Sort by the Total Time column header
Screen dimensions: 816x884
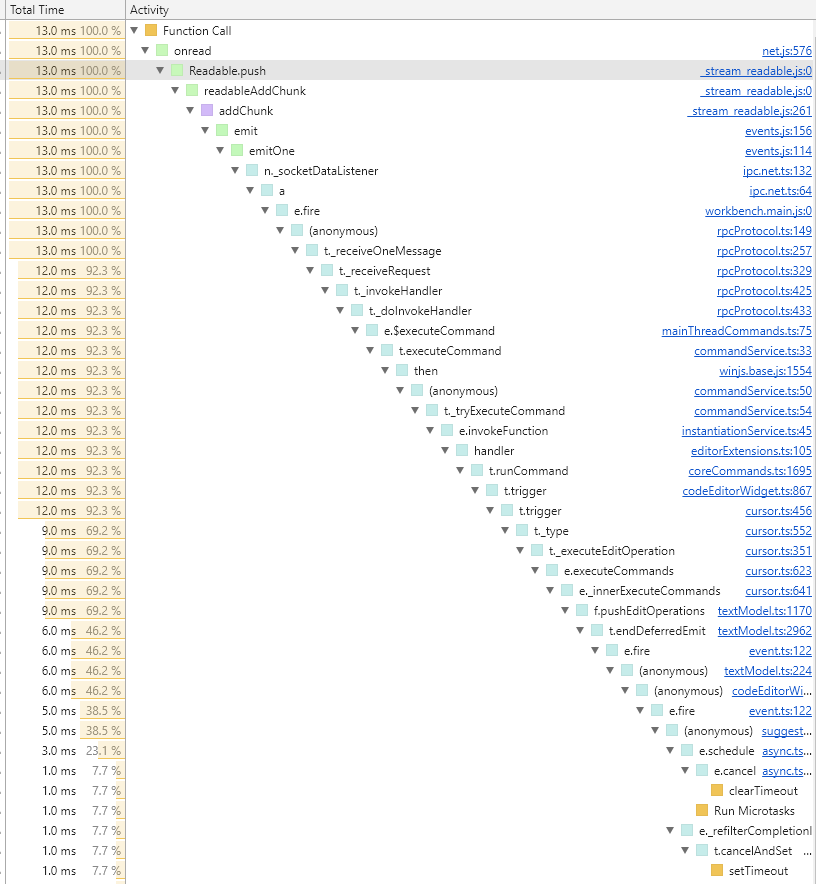tap(63, 10)
